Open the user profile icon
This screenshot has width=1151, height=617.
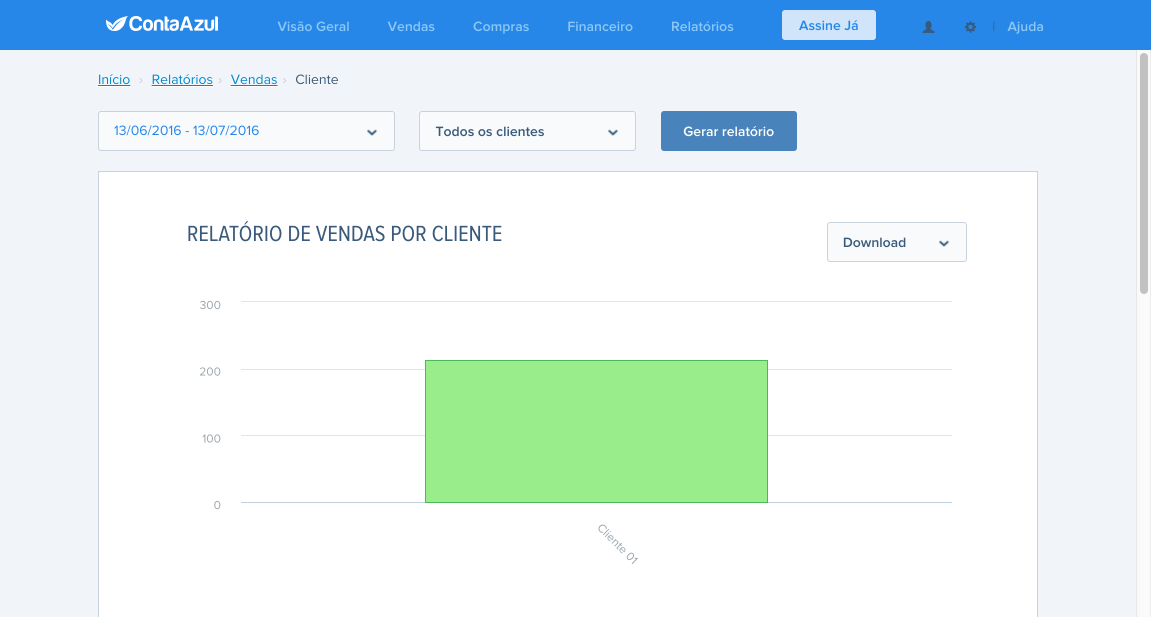928,26
